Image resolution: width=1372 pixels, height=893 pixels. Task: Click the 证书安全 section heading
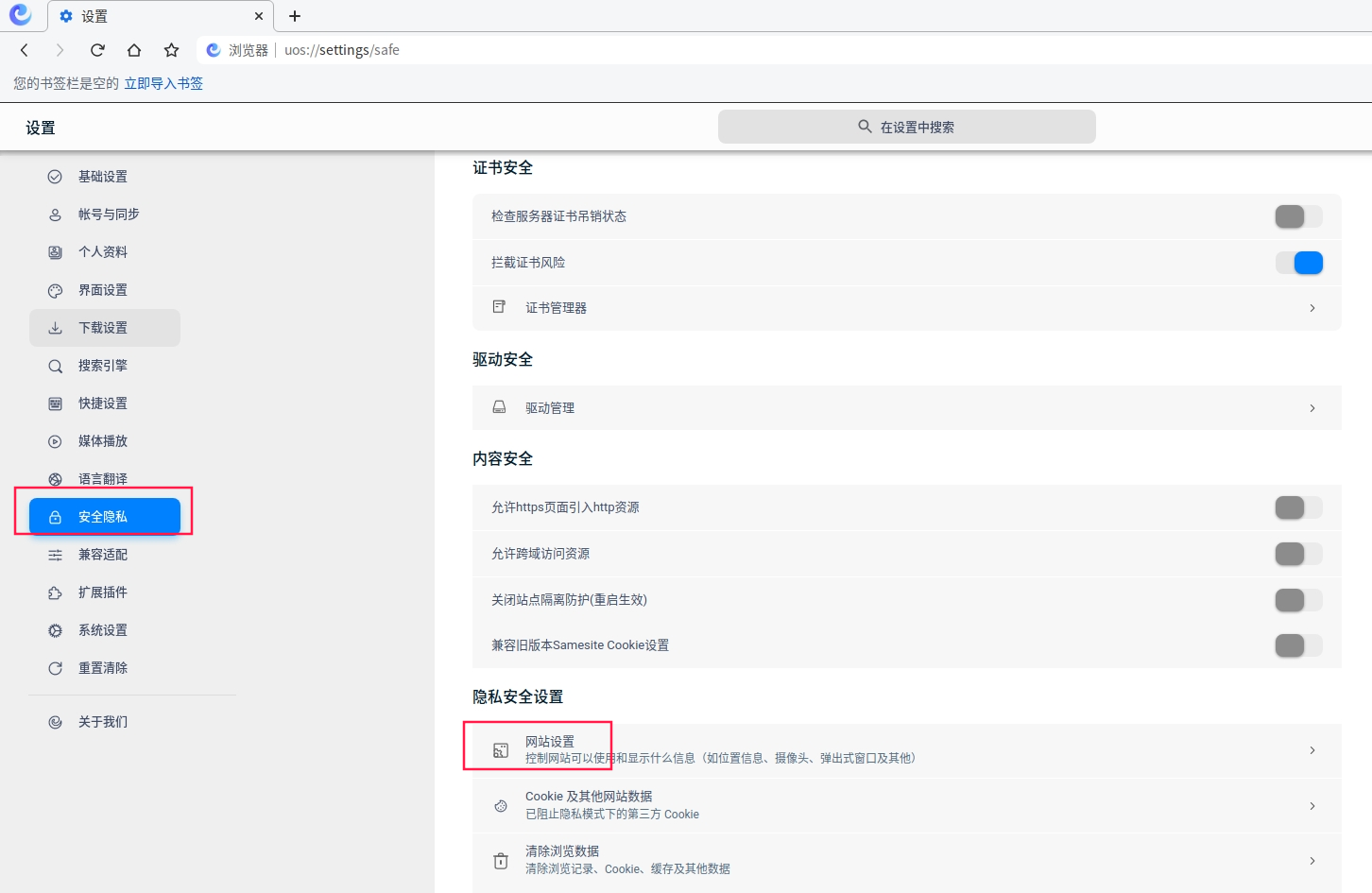(x=503, y=167)
